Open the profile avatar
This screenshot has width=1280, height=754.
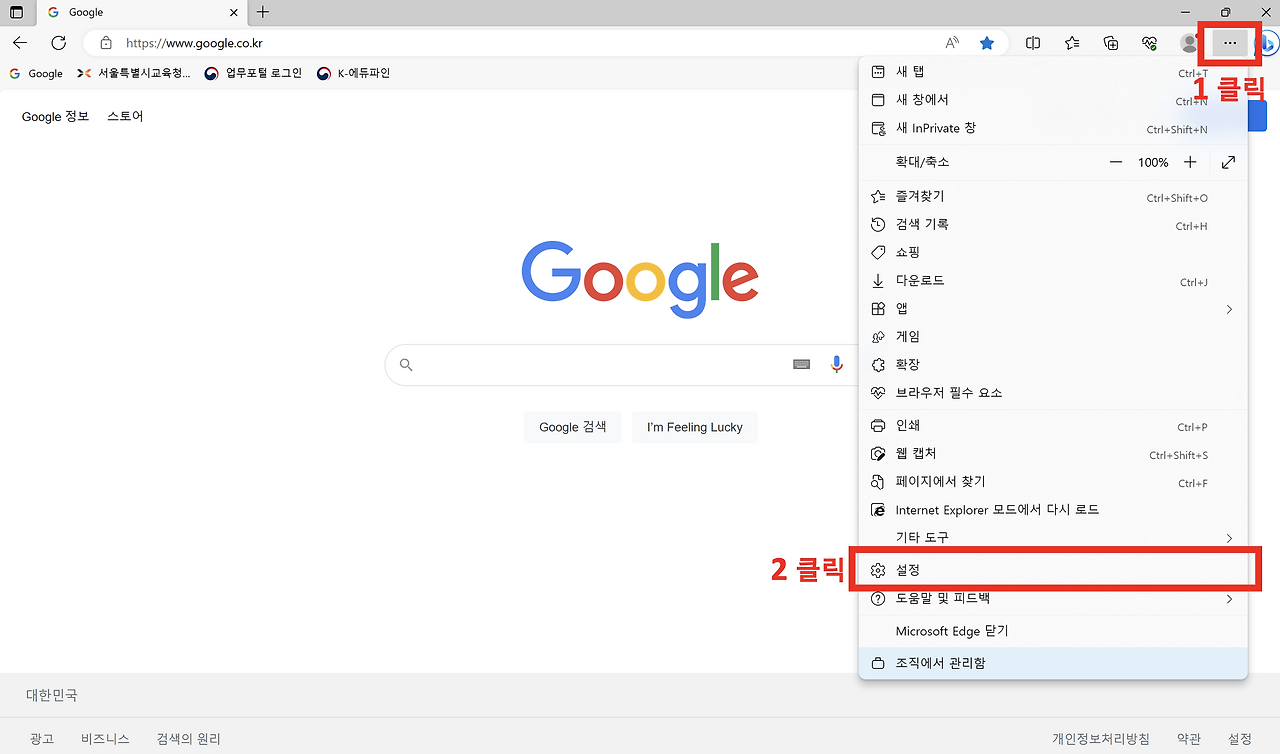coord(1189,43)
